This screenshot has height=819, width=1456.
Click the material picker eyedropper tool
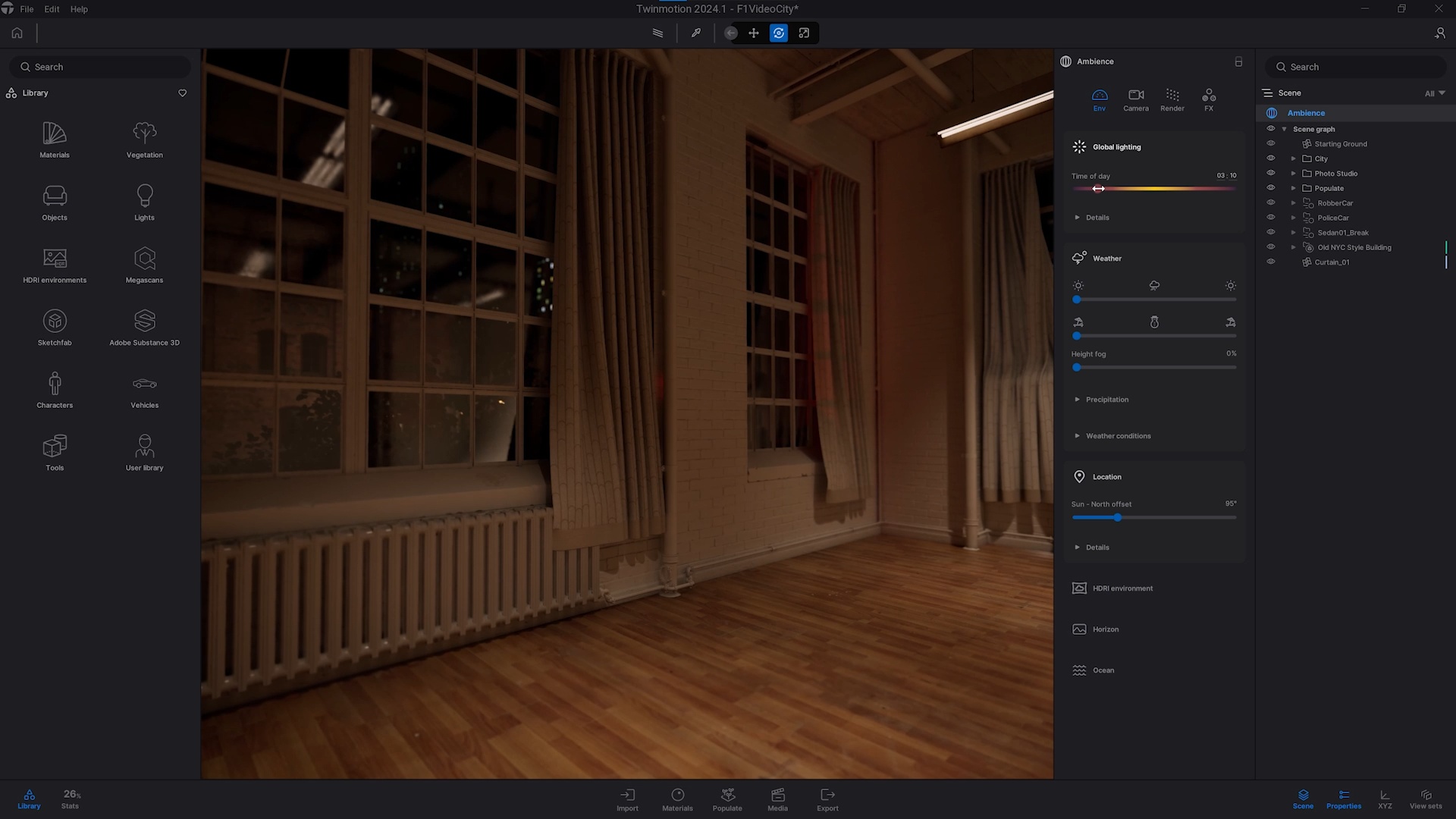(695, 33)
